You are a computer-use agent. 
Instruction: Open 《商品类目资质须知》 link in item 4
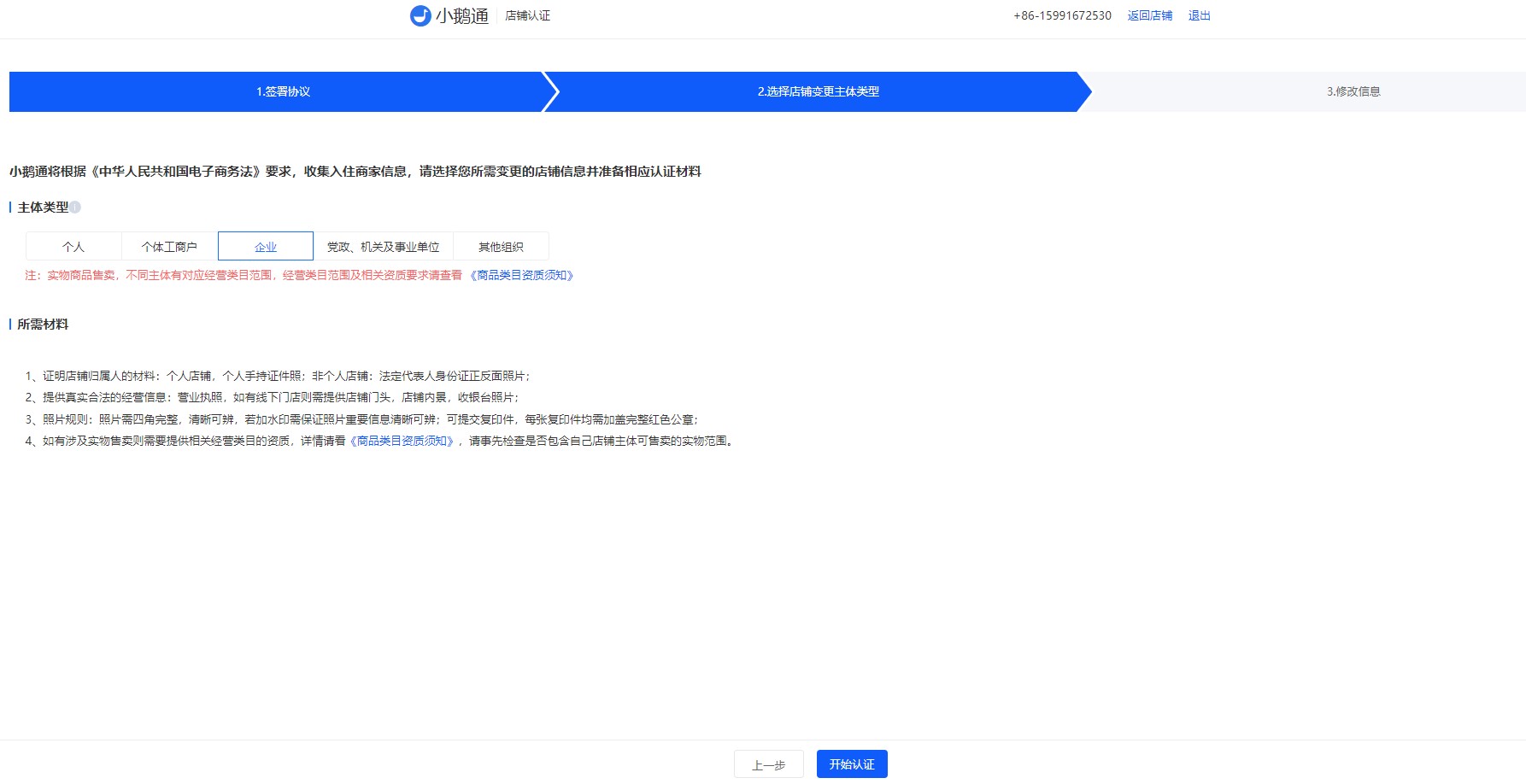tap(402, 441)
